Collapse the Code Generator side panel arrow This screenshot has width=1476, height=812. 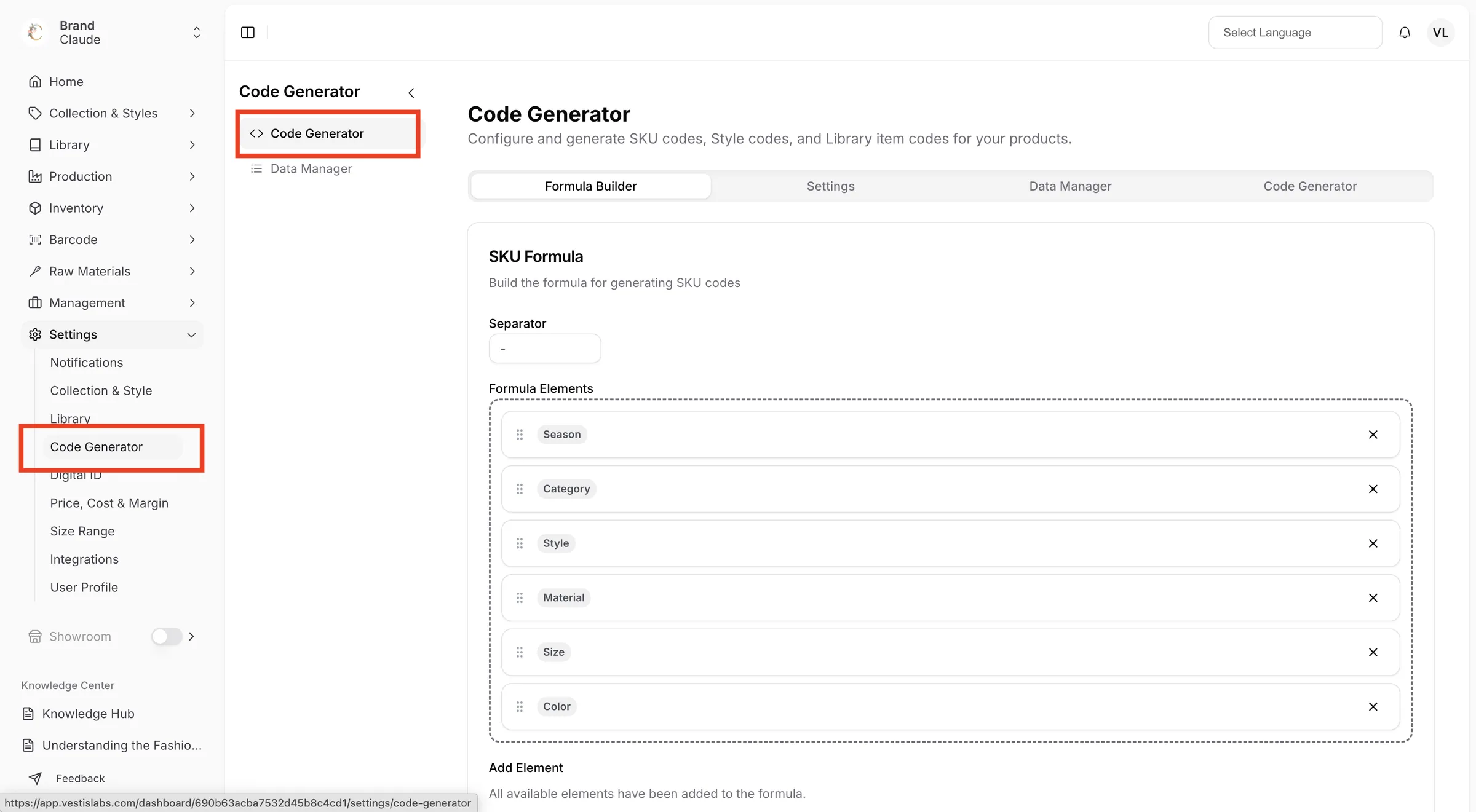411,93
